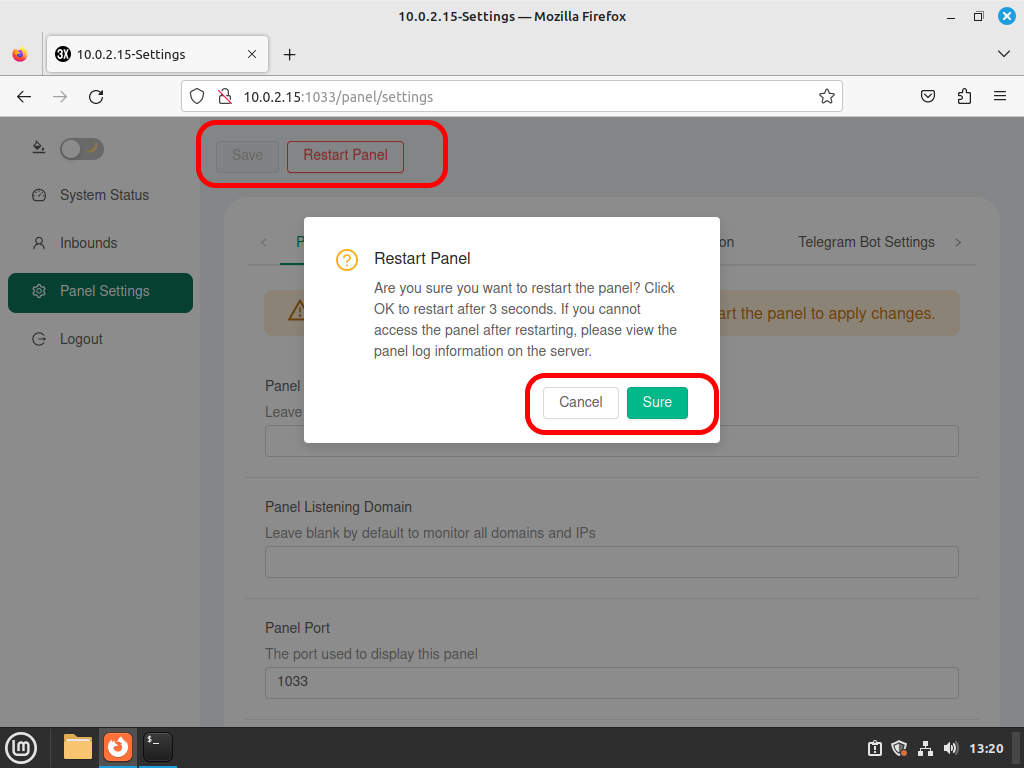Bookmark this page with star icon
Screen dimensions: 1024x768
point(827,97)
